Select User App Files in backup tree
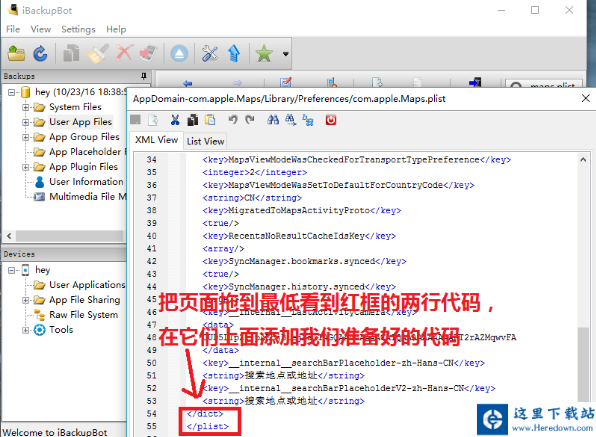Image resolution: width=596 pixels, height=437 pixels. click(81, 122)
